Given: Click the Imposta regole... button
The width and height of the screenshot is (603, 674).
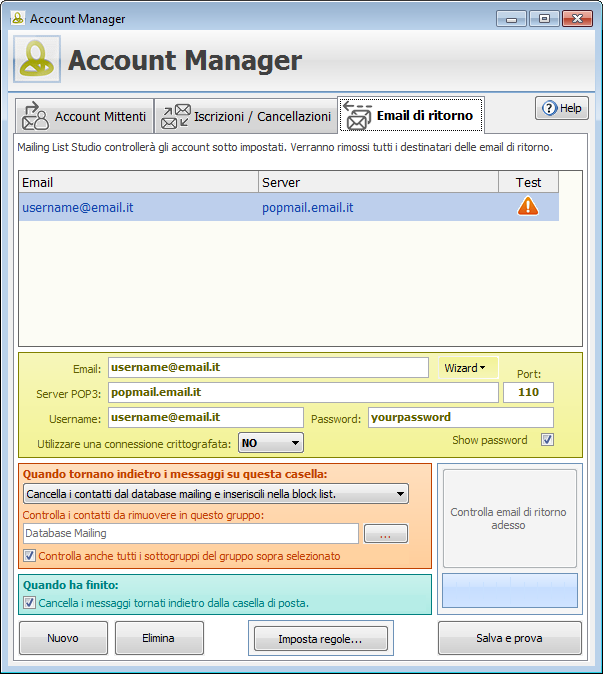Looking at the screenshot, I should click(319, 638).
